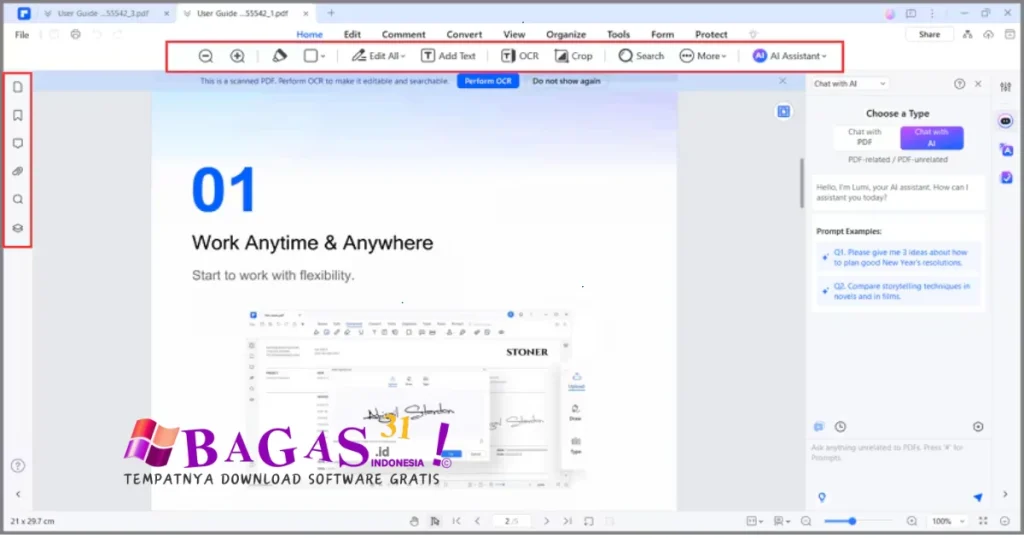Click the Share button

(929, 35)
